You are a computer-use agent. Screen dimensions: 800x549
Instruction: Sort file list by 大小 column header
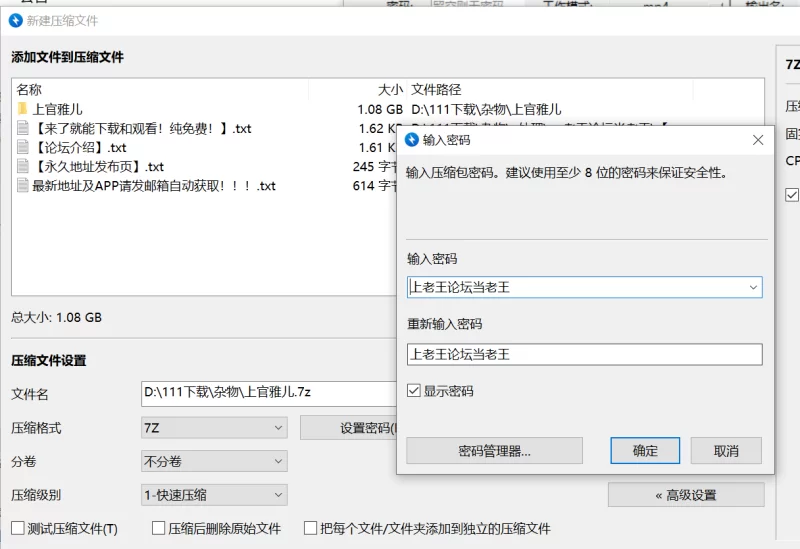coord(390,90)
